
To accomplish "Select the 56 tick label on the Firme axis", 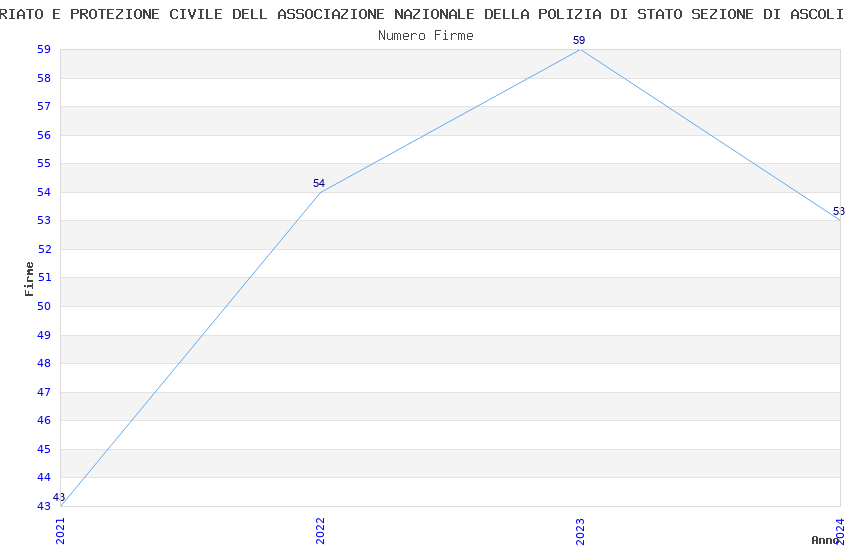I will 44,135.
